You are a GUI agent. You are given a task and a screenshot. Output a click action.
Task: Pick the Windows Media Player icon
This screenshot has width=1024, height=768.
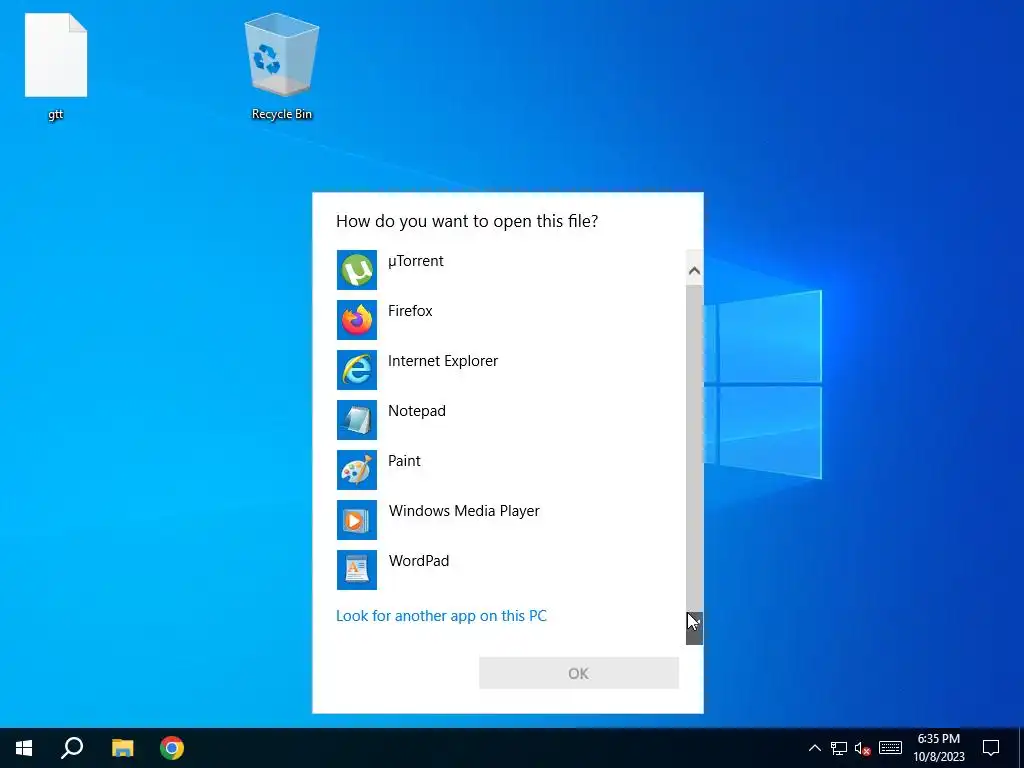[357, 520]
